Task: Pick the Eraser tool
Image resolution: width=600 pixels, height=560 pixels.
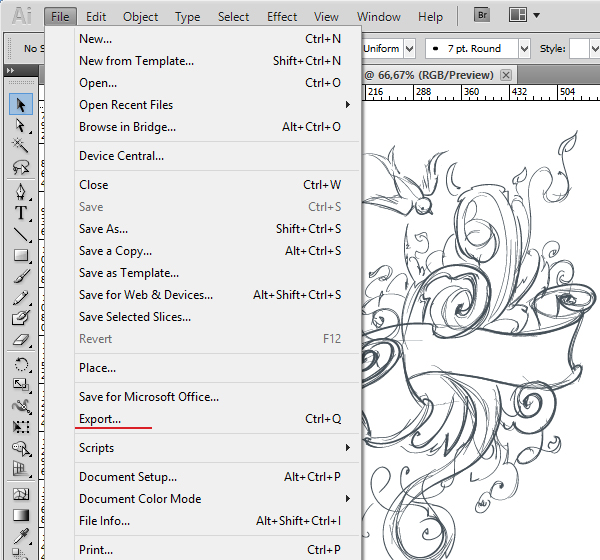Action: (21, 341)
